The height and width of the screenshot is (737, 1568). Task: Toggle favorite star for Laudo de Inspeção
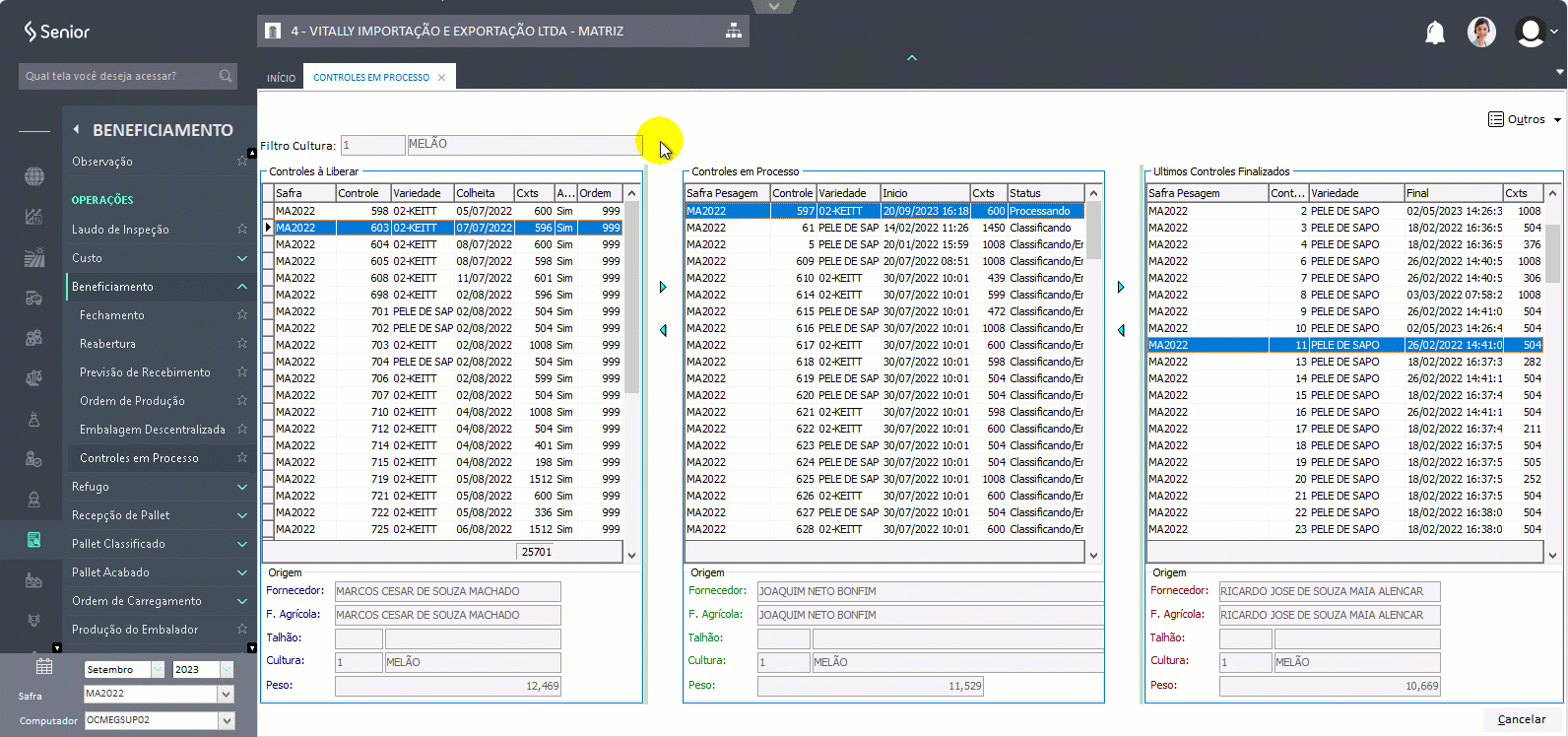coord(242,229)
